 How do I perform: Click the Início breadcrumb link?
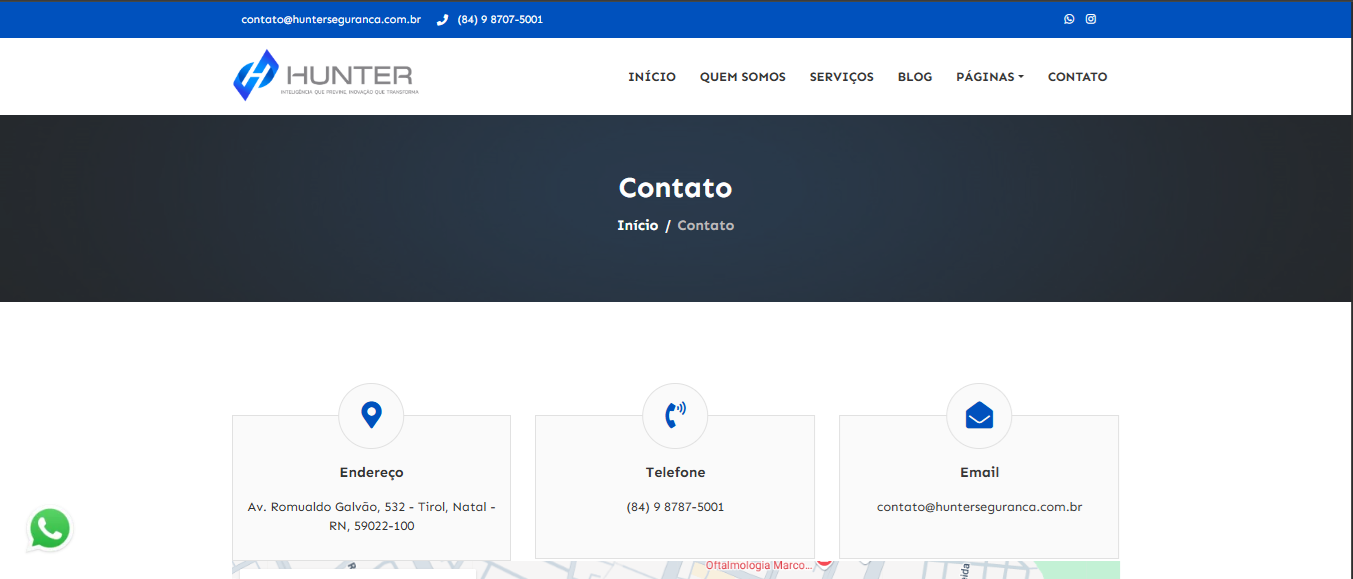tap(637, 225)
